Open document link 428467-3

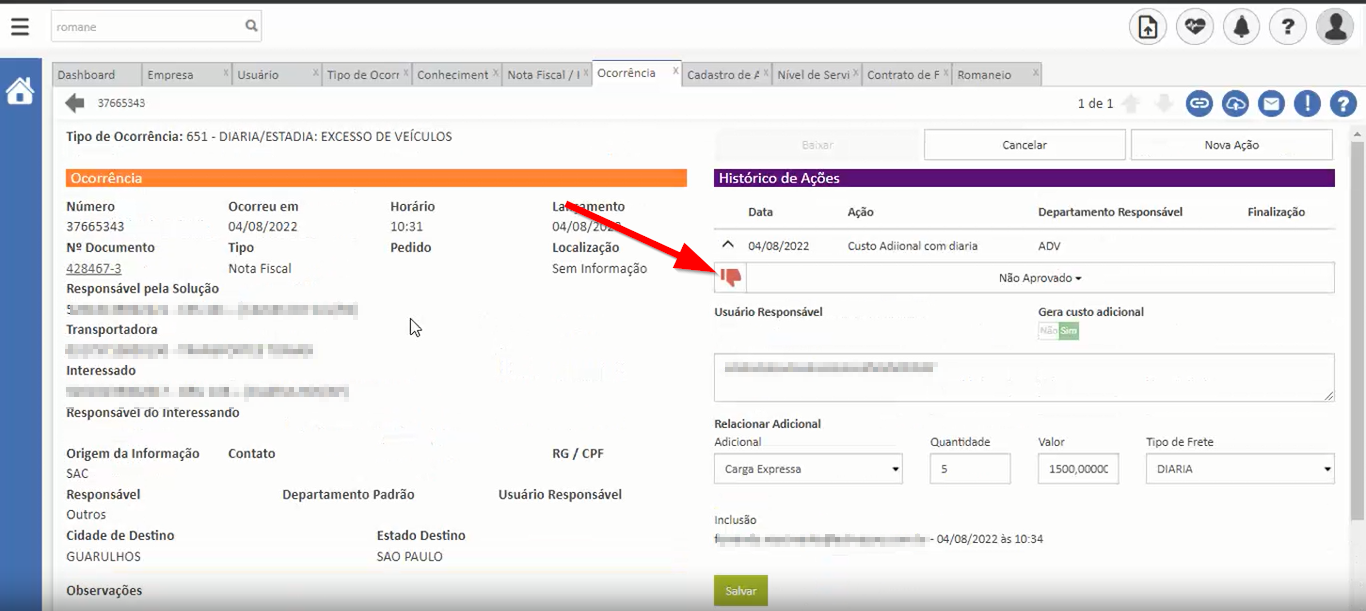pos(94,268)
